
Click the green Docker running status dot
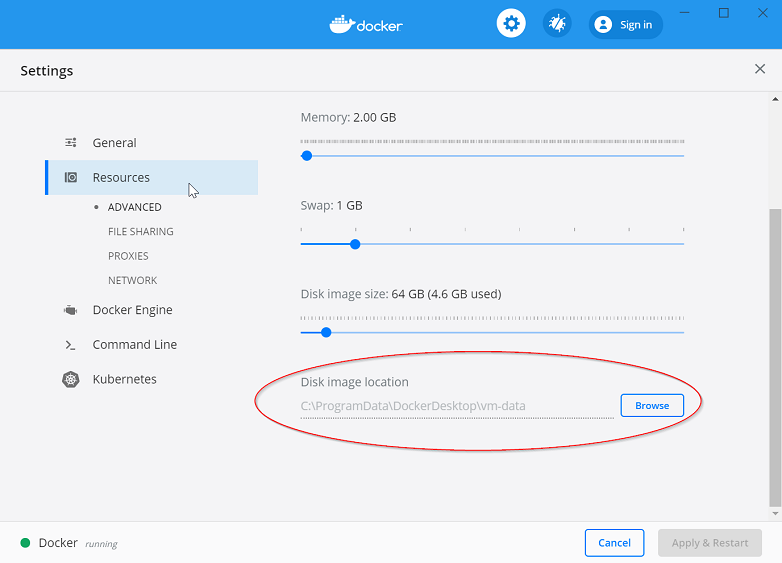point(25,543)
